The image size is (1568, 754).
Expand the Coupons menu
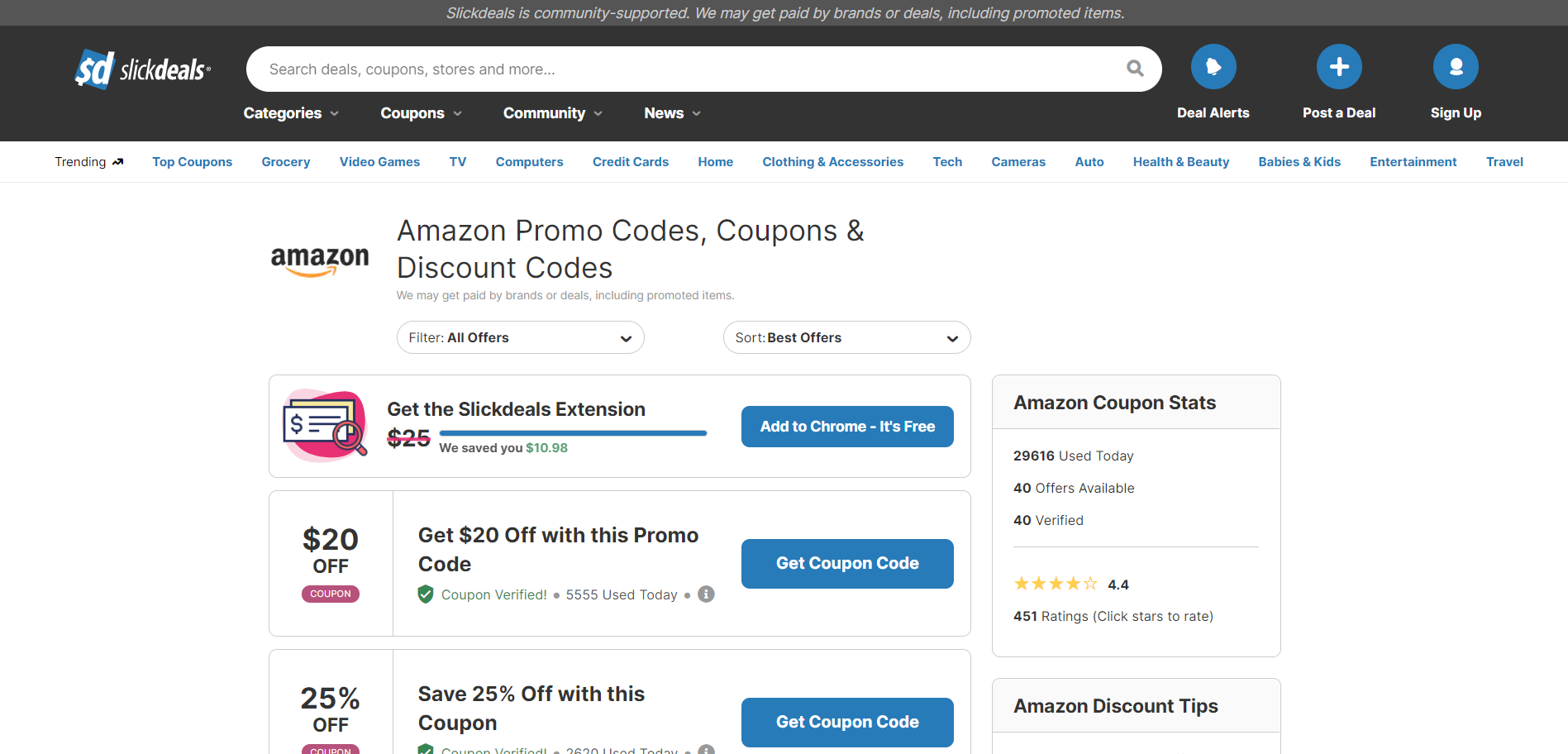click(421, 113)
